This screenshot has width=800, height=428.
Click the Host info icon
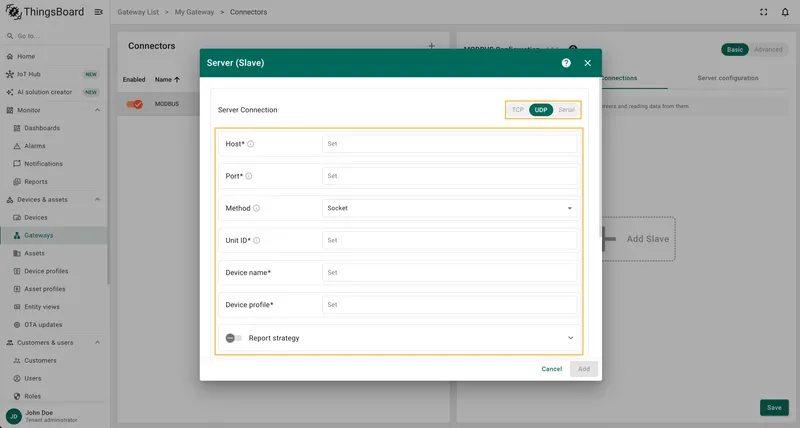coord(251,144)
